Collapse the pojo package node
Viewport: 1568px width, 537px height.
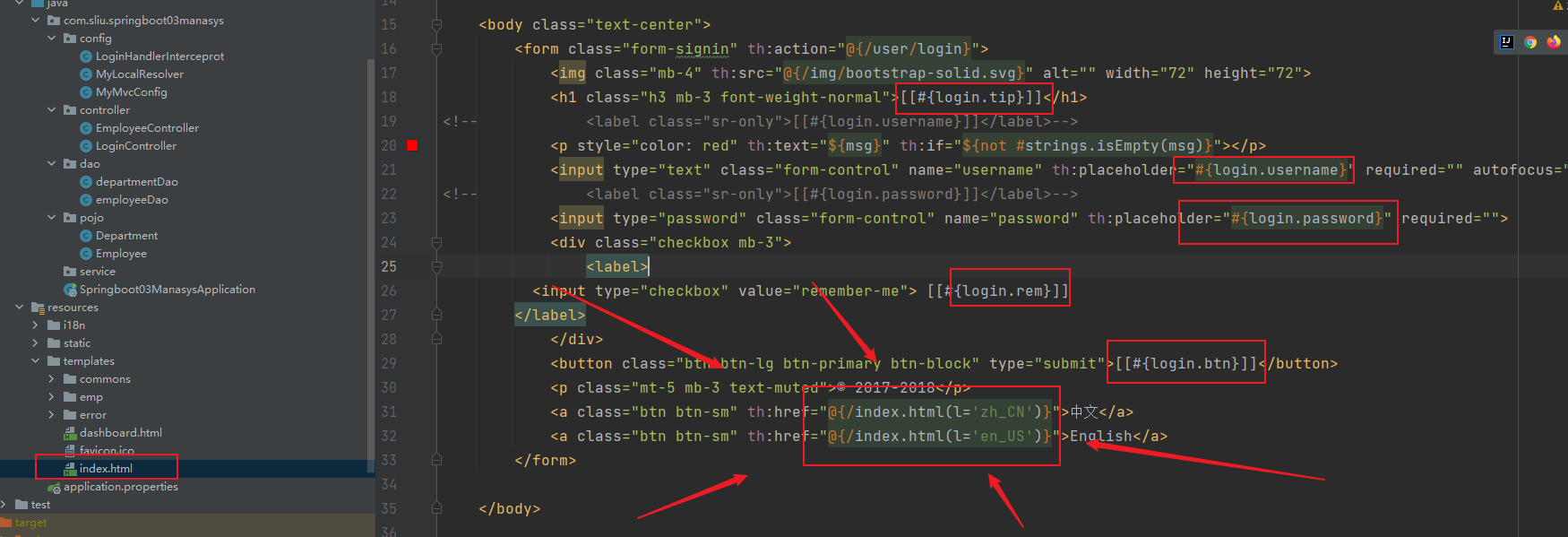tap(52, 218)
